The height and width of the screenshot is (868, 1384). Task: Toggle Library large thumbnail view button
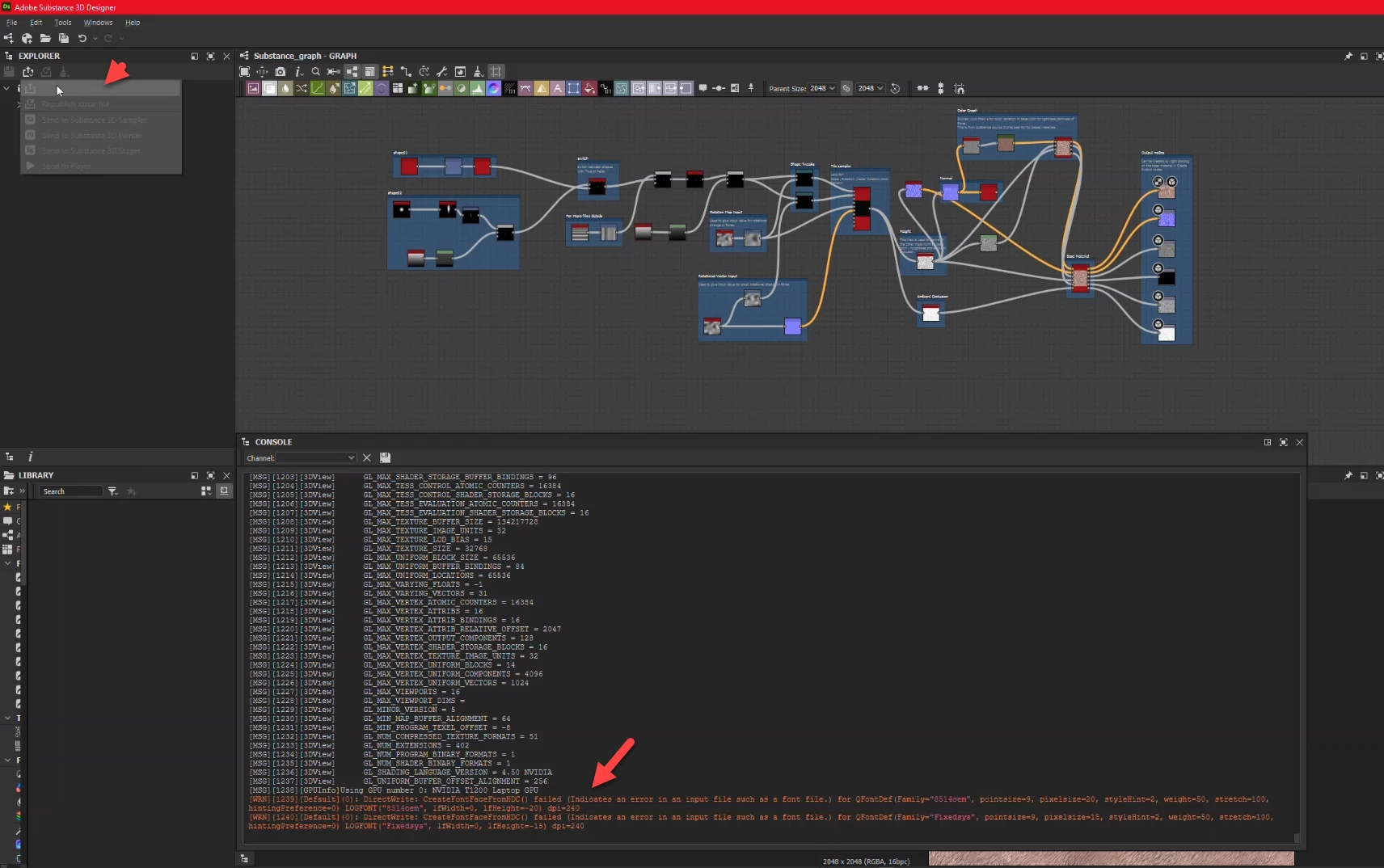pyautogui.click(x=224, y=491)
